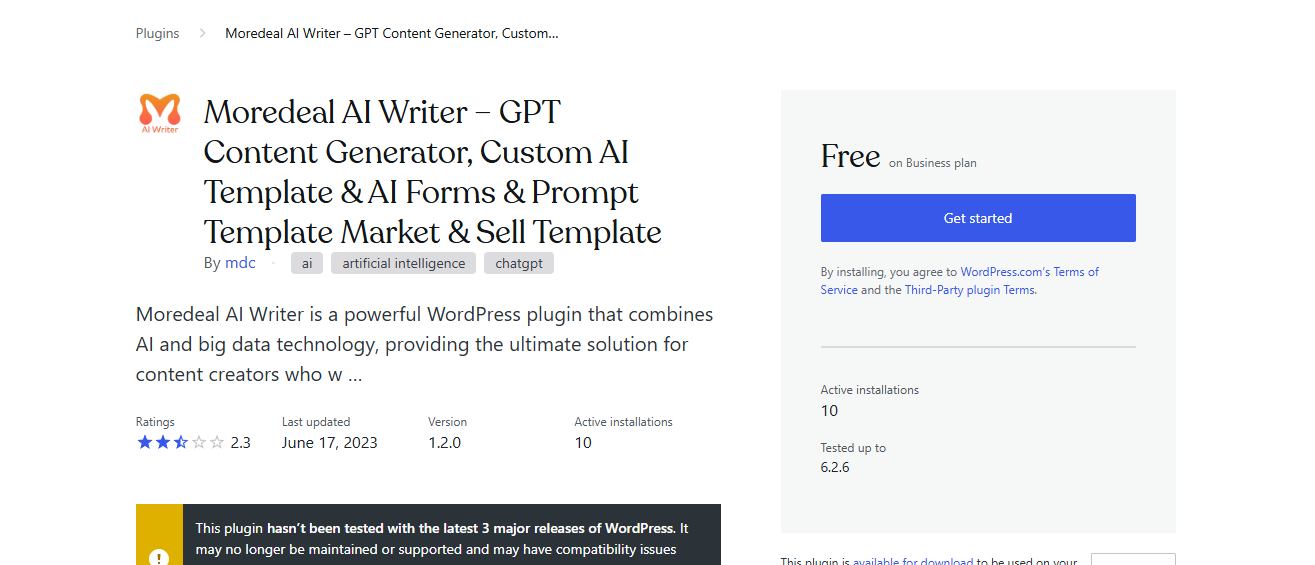The image size is (1315, 565).
Task: Open the author mdc link
Action: [x=240, y=263]
